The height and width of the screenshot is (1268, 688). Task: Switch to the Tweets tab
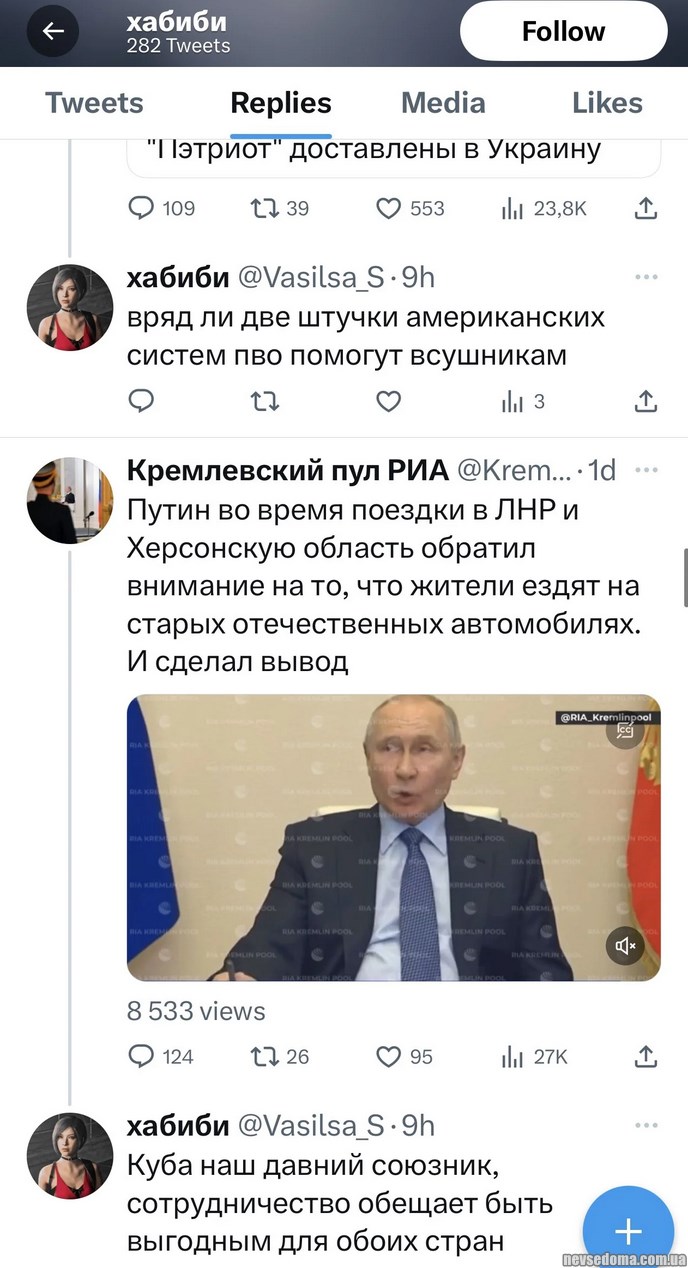(x=94, y=103)
